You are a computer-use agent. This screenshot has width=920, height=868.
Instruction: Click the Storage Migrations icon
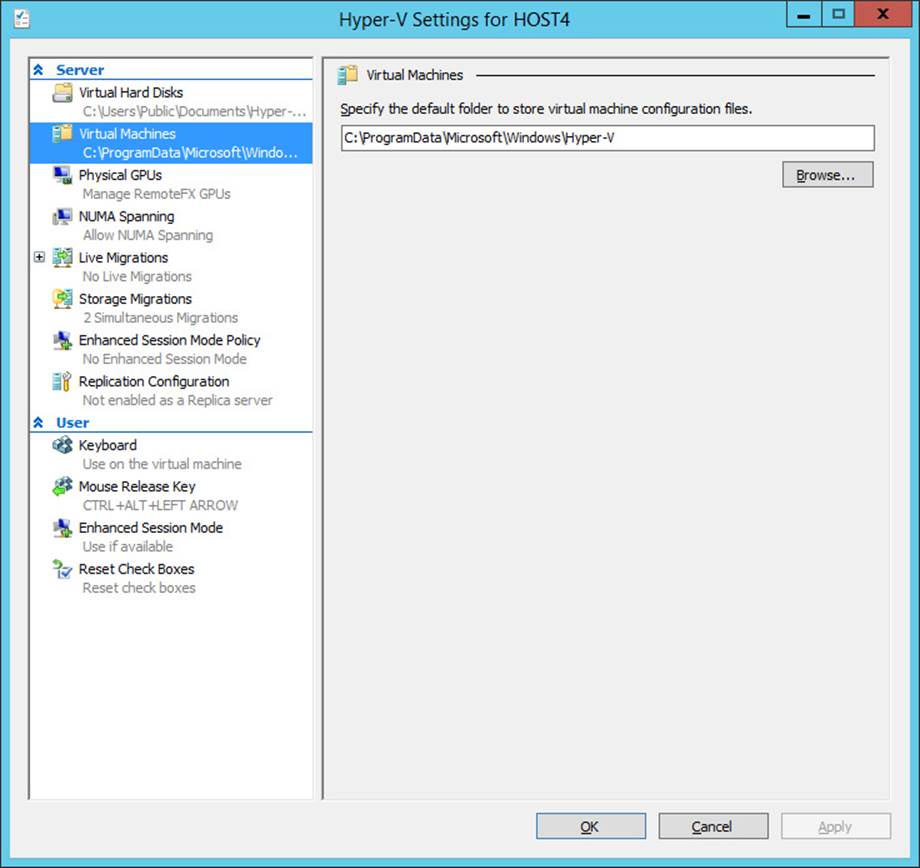tap(62, 299)
